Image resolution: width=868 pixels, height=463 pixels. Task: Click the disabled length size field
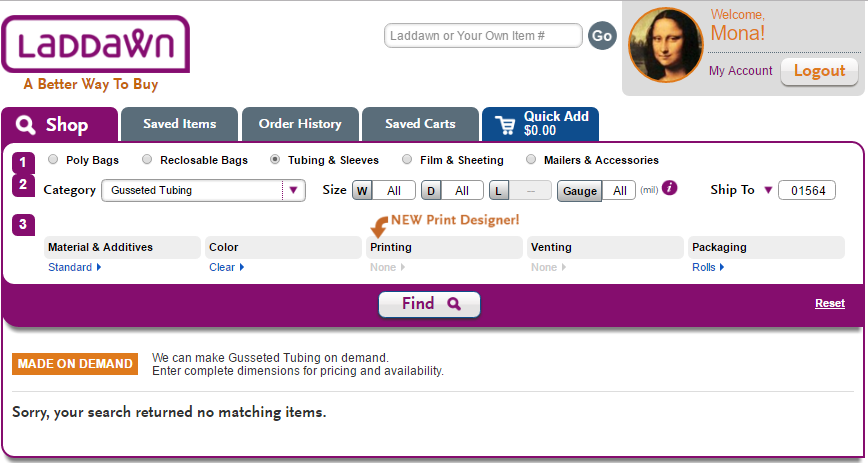pos(530,191)
